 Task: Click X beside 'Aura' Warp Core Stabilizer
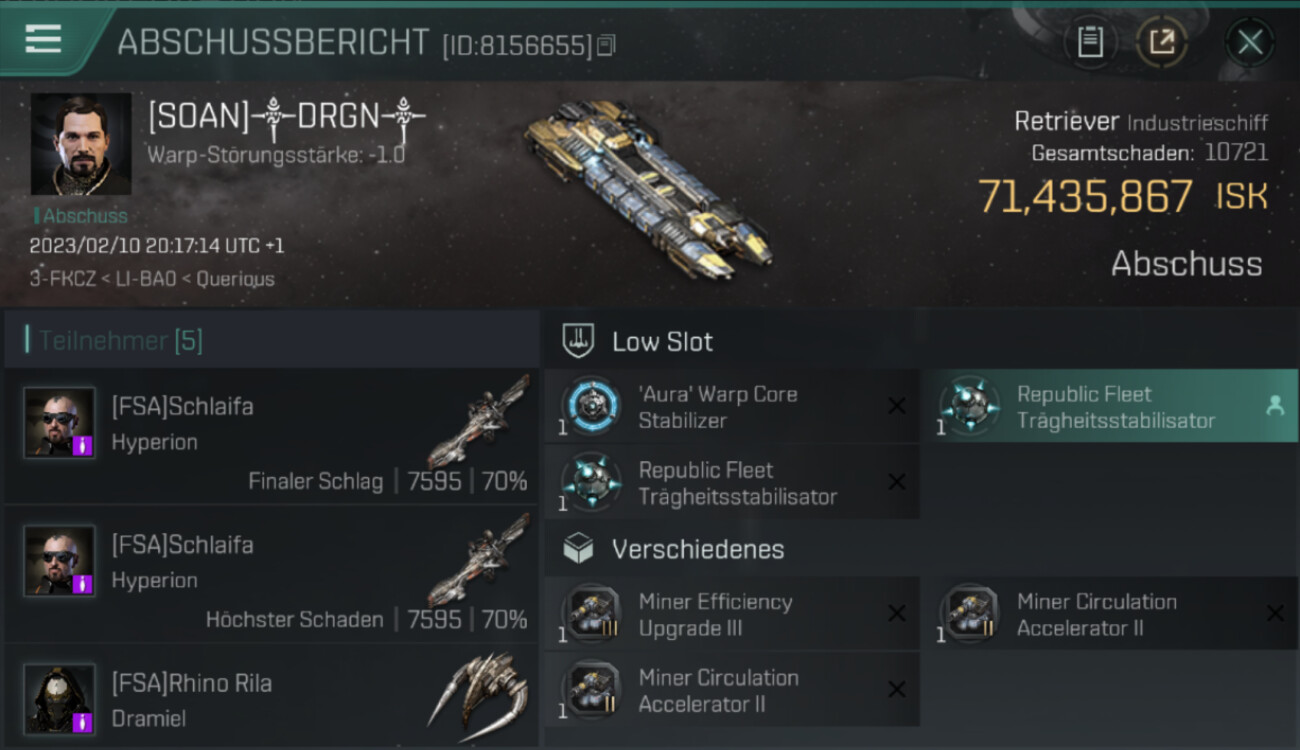tap(897, 406)
